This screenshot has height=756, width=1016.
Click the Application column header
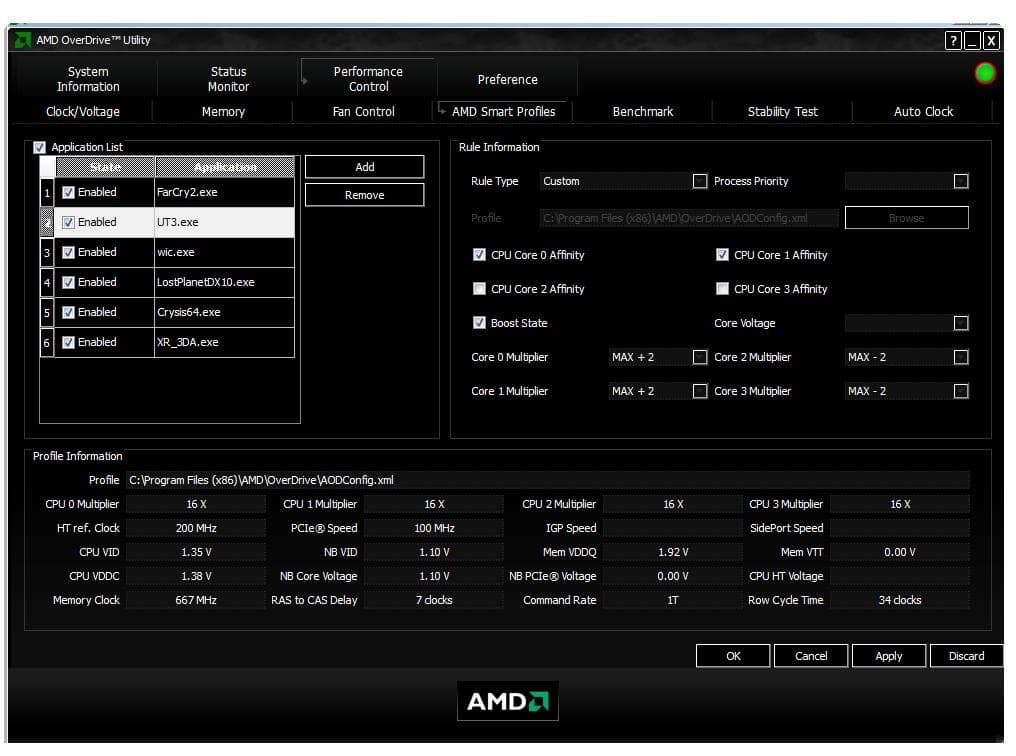tap(225, 167)
